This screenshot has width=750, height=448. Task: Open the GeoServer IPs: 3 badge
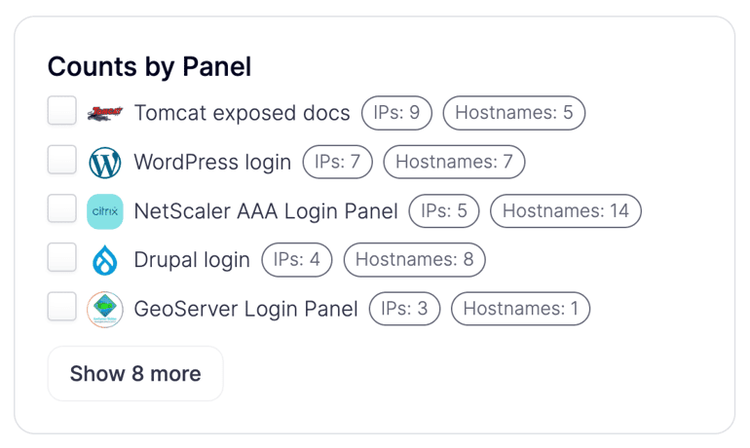(404, 309)
